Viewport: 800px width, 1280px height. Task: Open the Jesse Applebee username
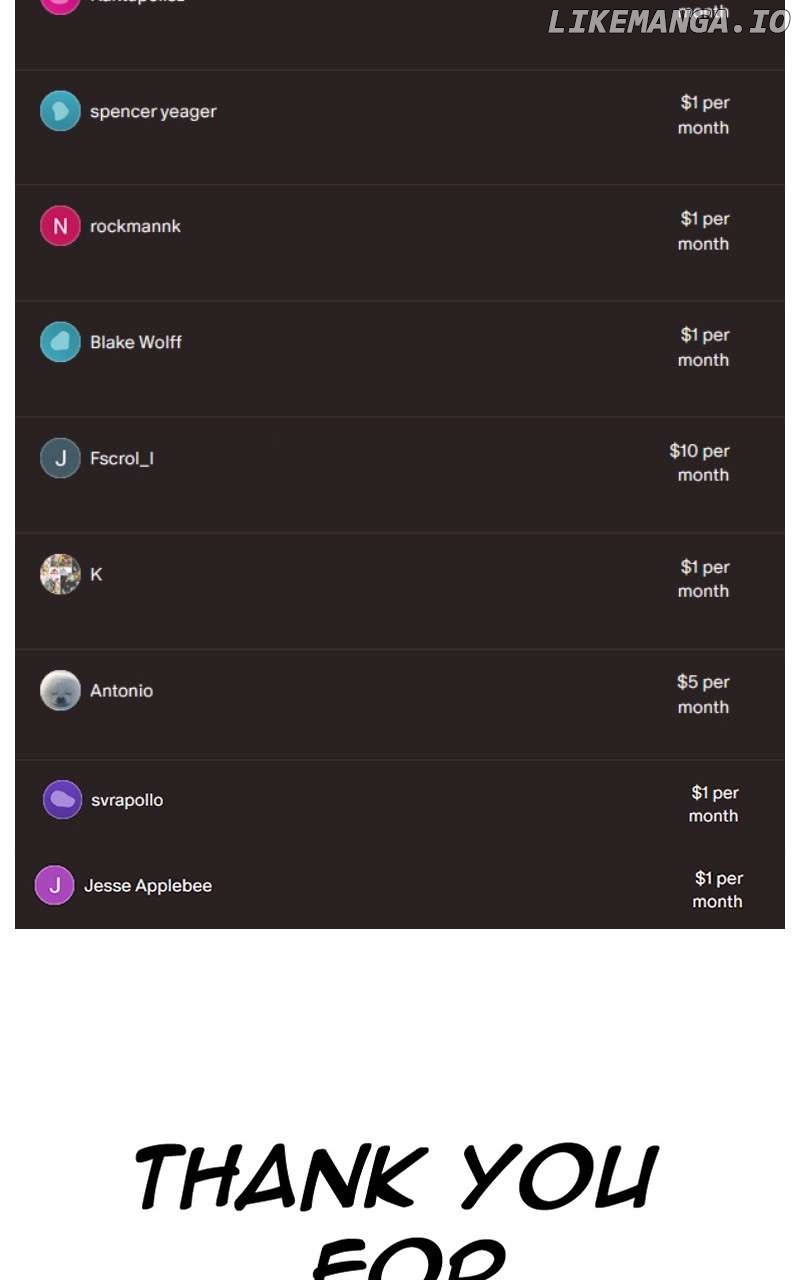pos(148,885)
